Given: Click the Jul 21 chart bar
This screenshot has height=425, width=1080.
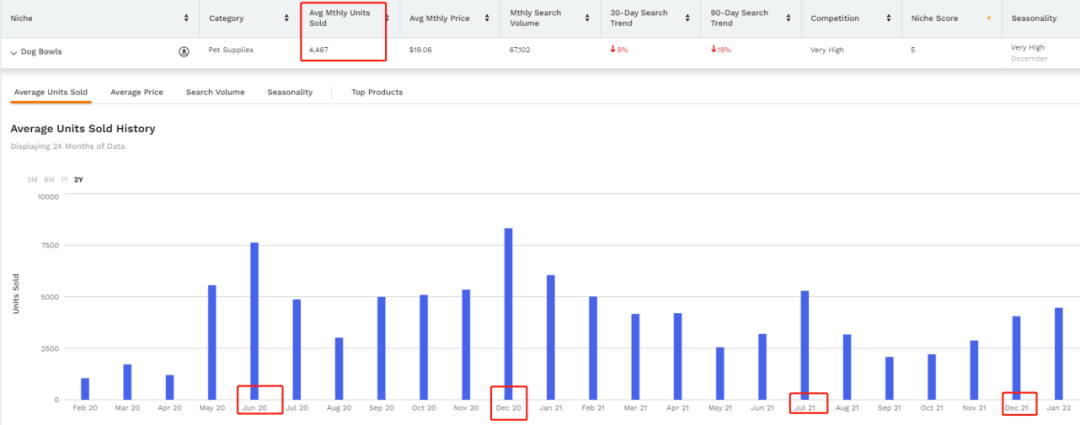Looking at the screenshot, I should 804,345.
